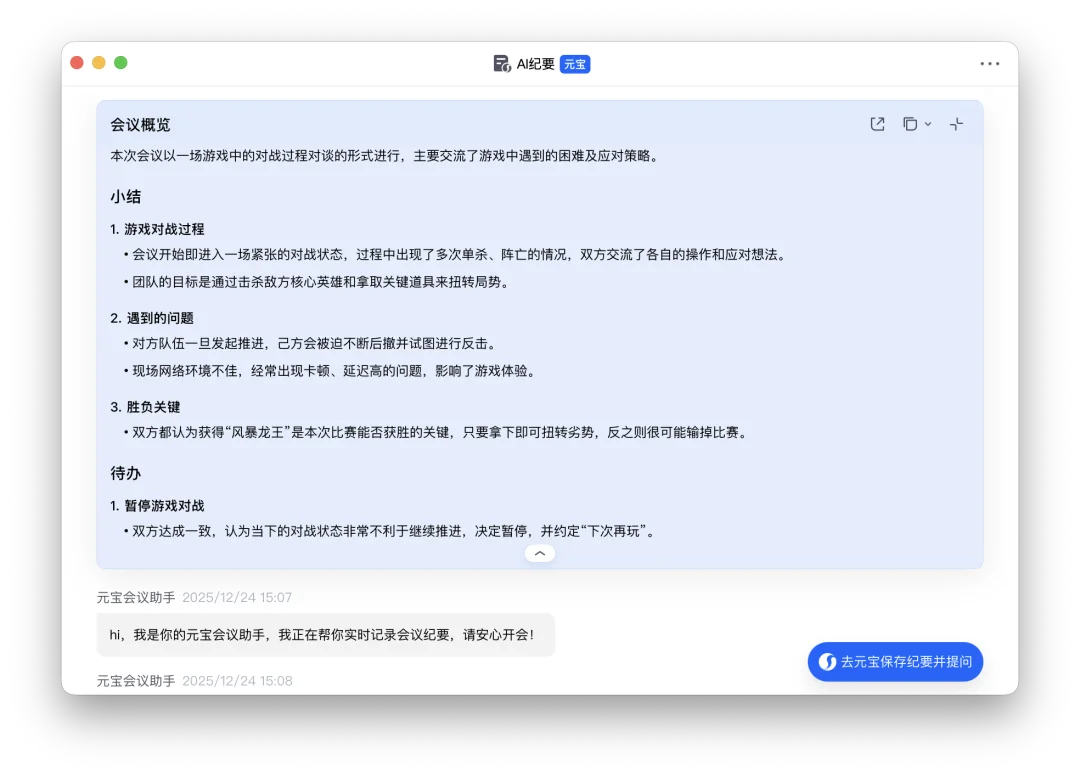Image resolution: width=1080 pixels, height=776 pixels.
Task: Collapse the summary with the bottom chevron
Action: 540,552
